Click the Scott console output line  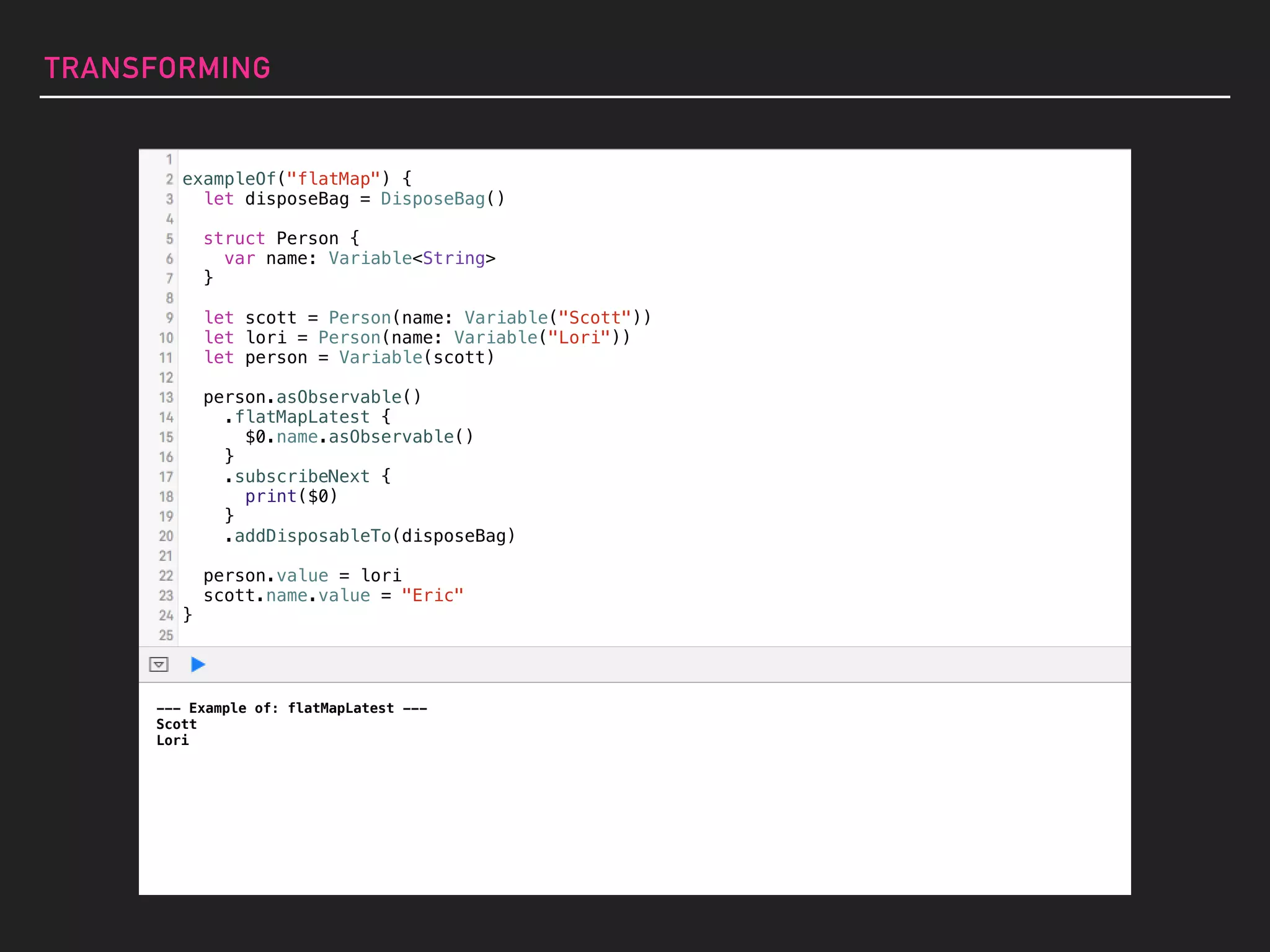176,724
